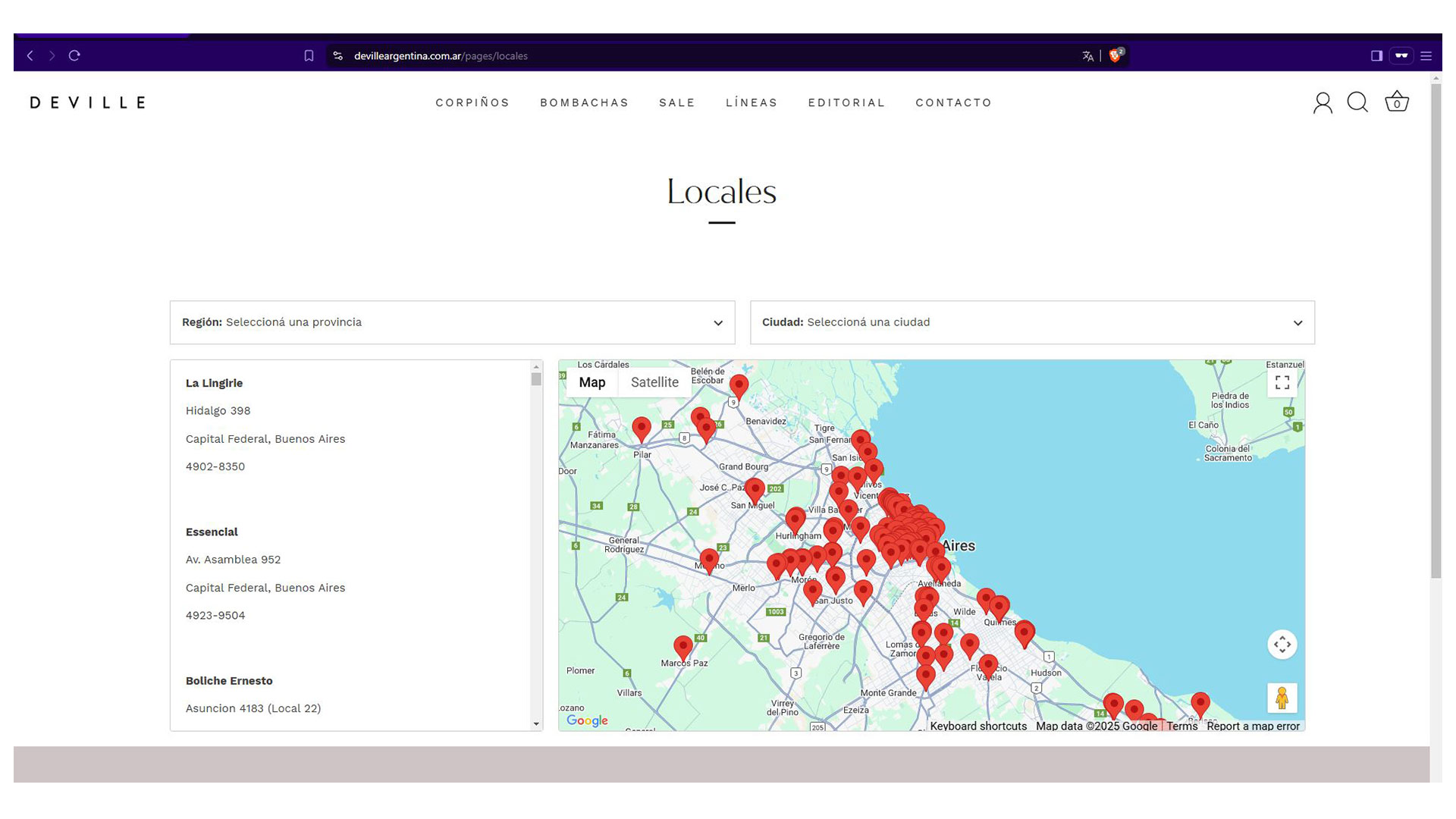Screen dimensions: 1456x819
Task: Reload the page with browser refresh
Action: coord(74,55)
